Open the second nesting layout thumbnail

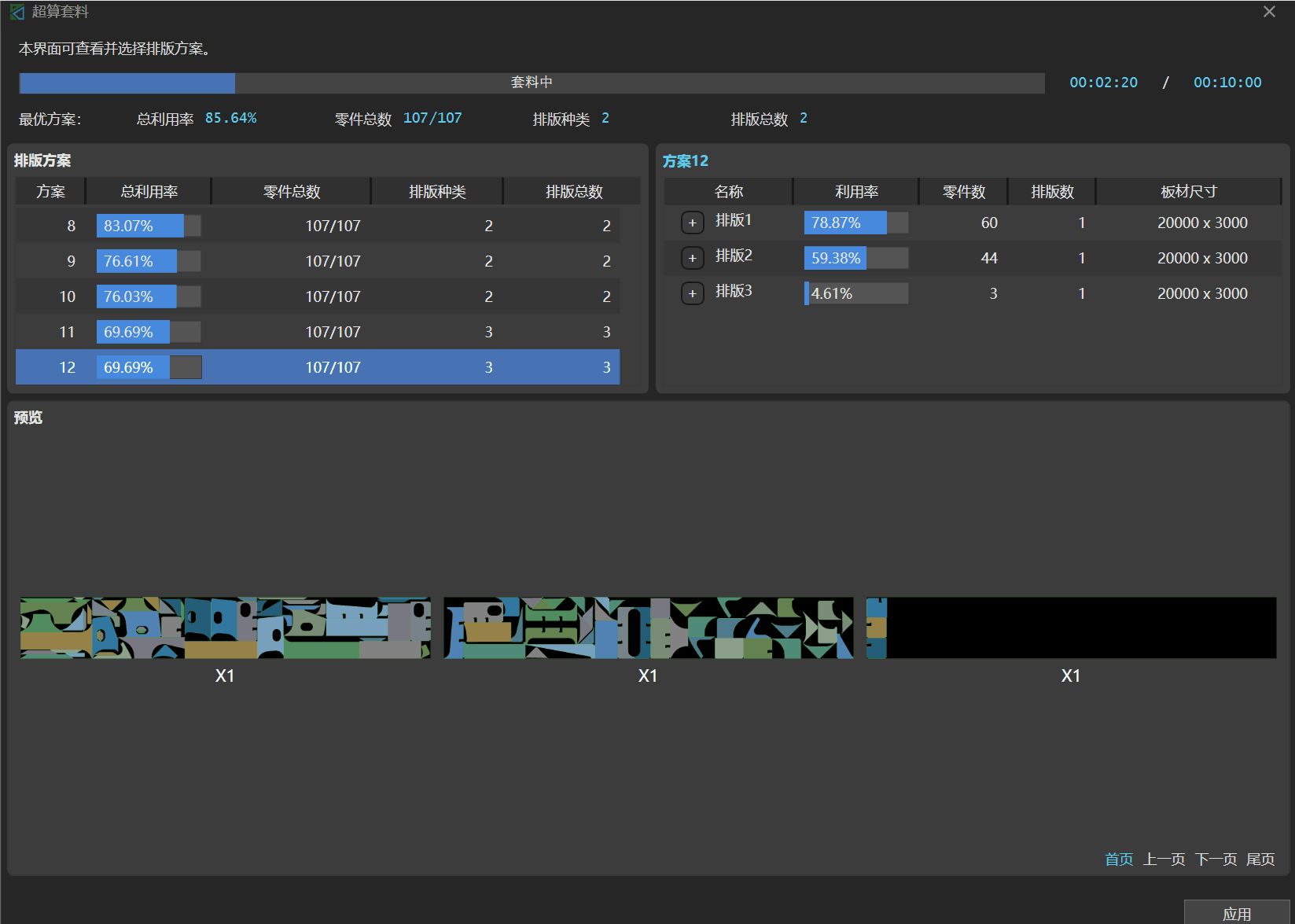point(648,628)
